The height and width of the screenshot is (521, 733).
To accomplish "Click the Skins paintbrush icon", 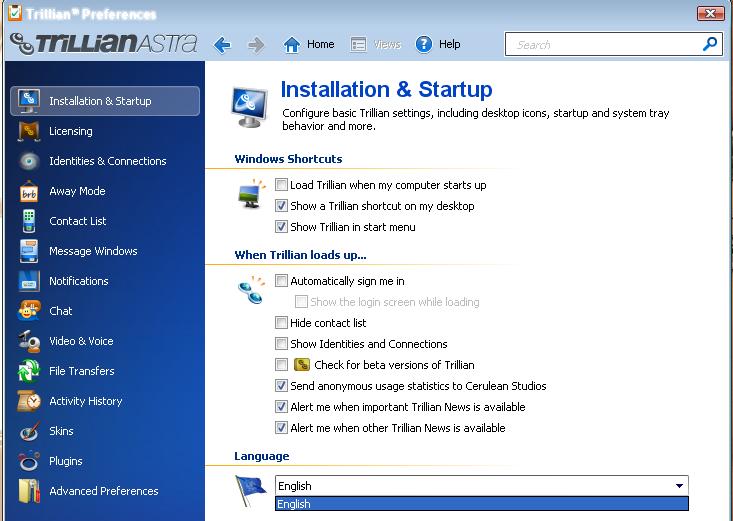I will [29, 431].
